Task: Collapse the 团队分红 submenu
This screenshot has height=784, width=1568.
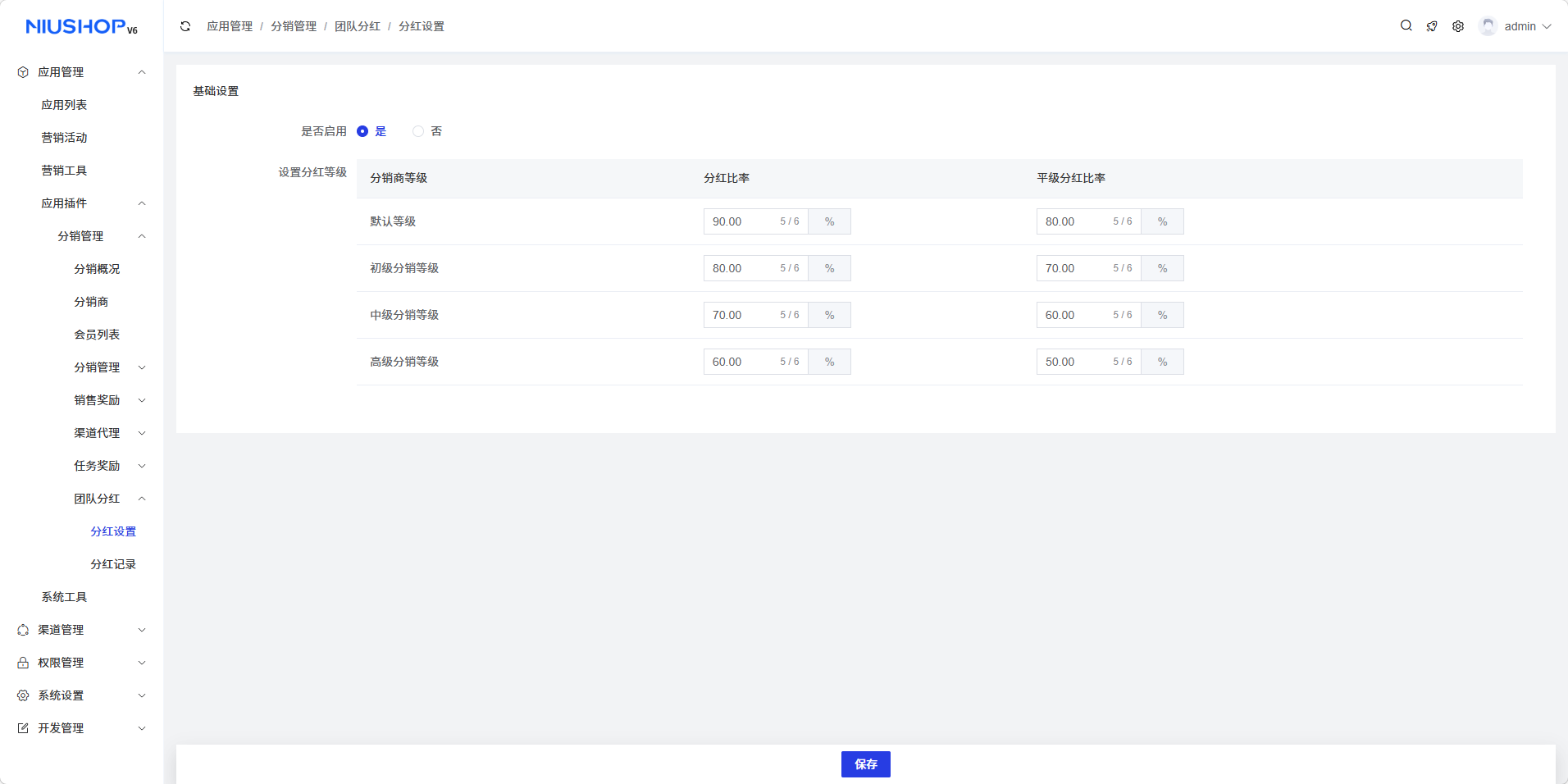Action: pyautogui.click(x=142, y=499)
